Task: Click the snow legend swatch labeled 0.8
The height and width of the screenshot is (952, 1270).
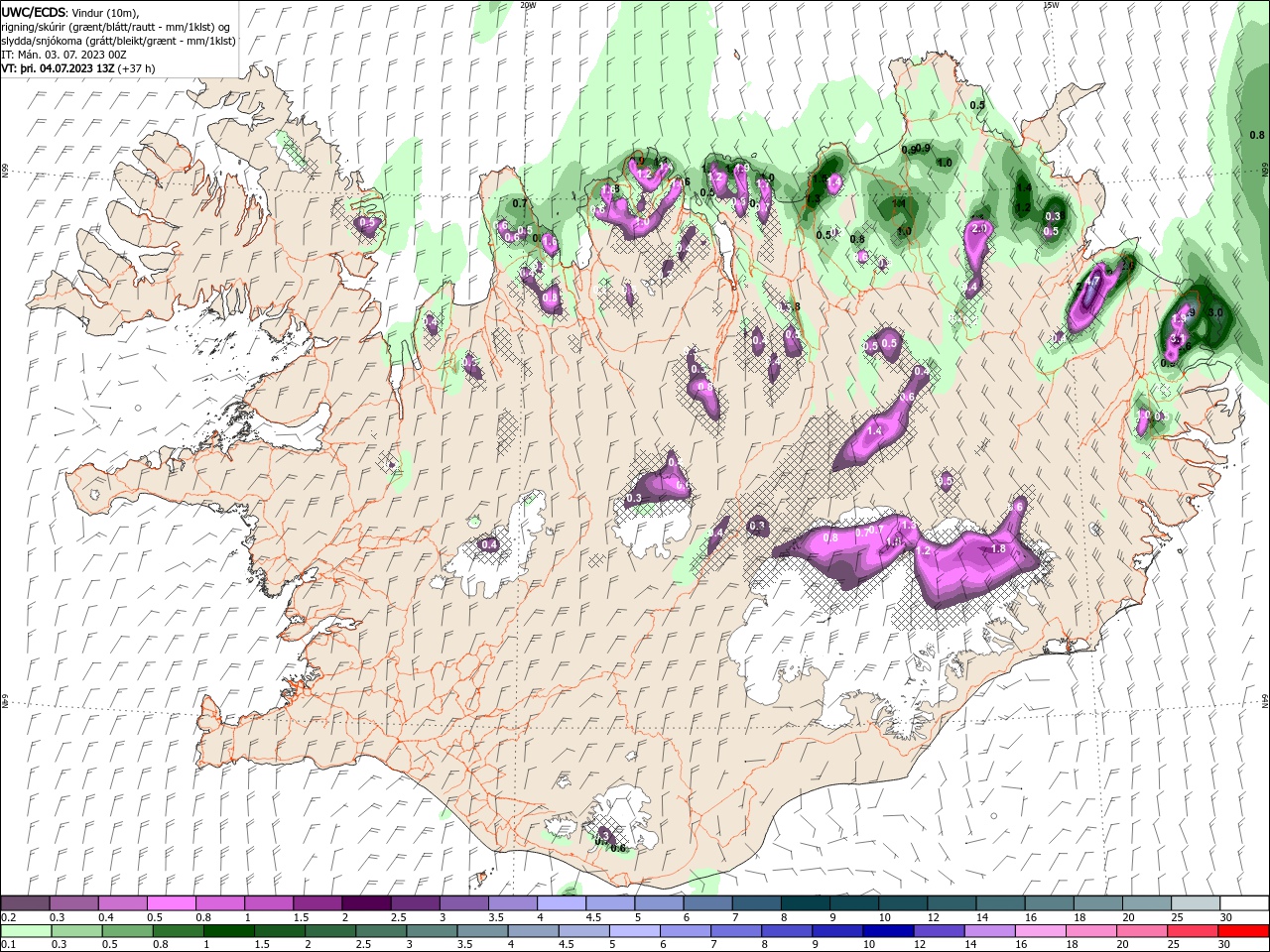Action: pyautogui.click(x=220, y=902)
